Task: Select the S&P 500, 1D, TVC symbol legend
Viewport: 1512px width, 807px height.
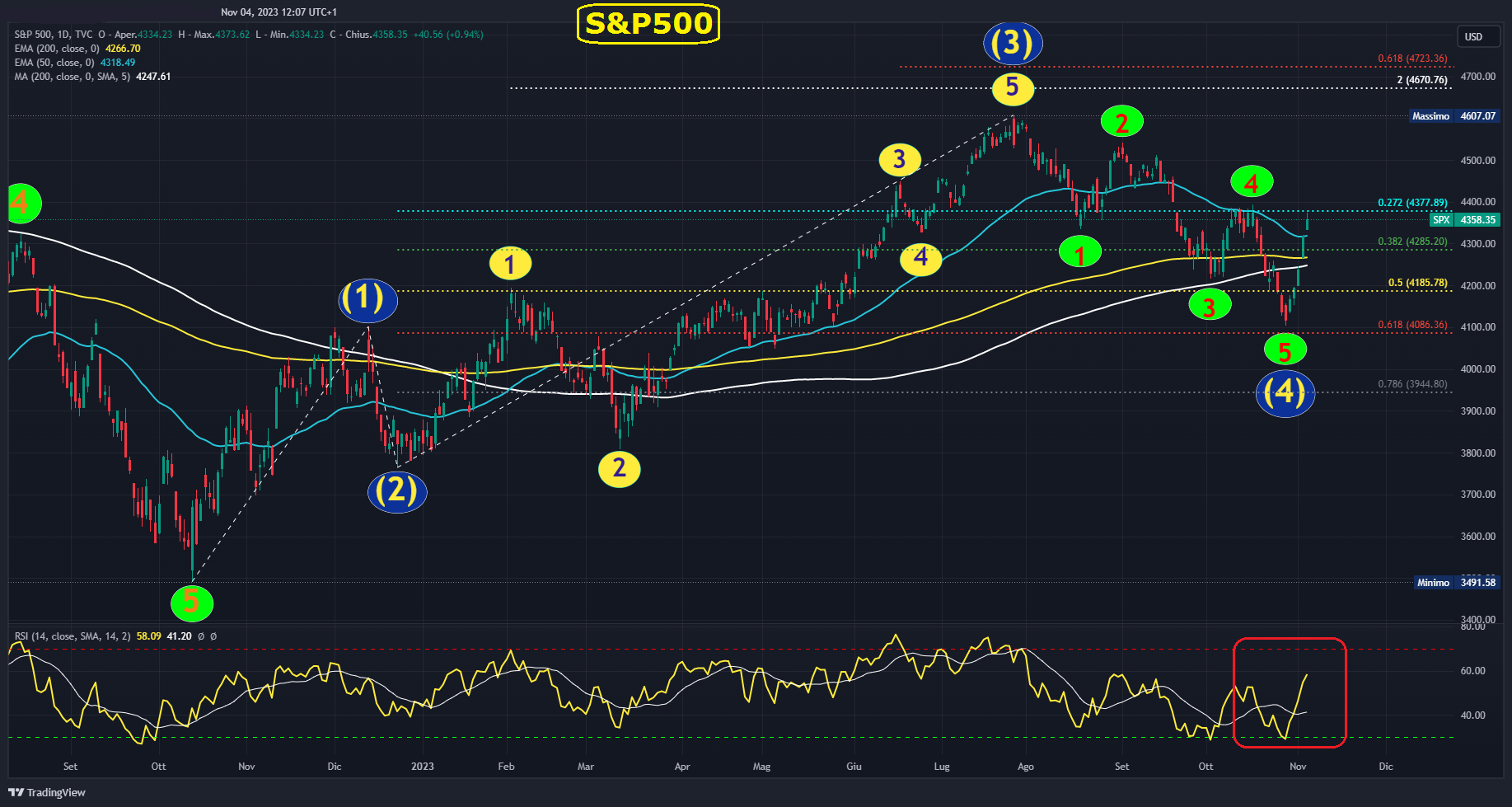Action: (x=54, y=35)
